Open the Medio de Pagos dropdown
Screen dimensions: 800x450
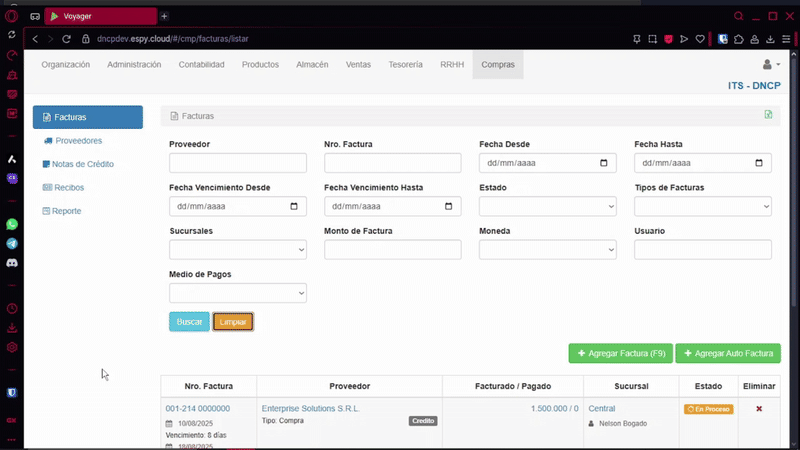click(237, 293)
